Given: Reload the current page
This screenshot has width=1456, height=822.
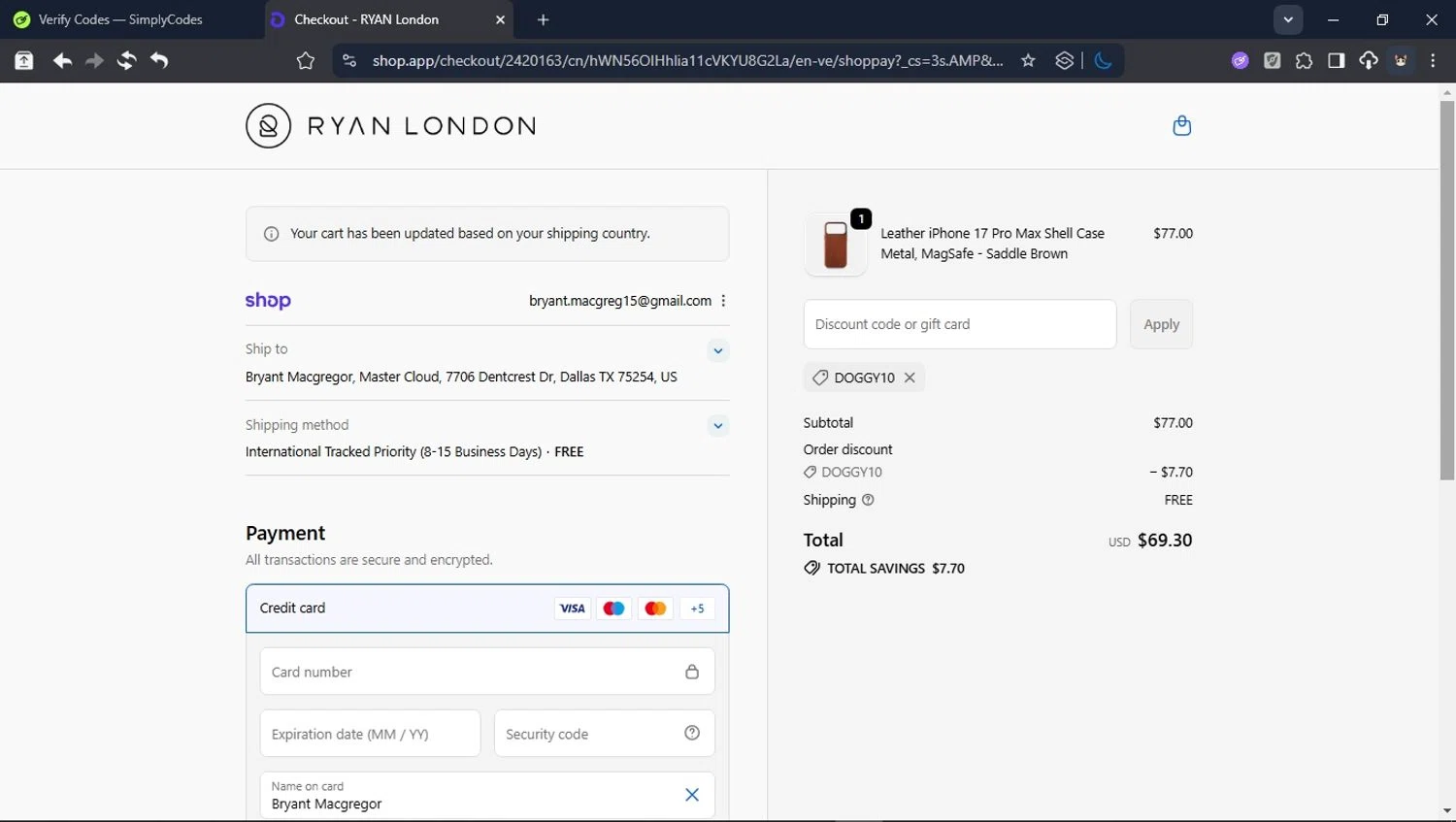Looking at the screenshot, I should [x=126, y=60].
